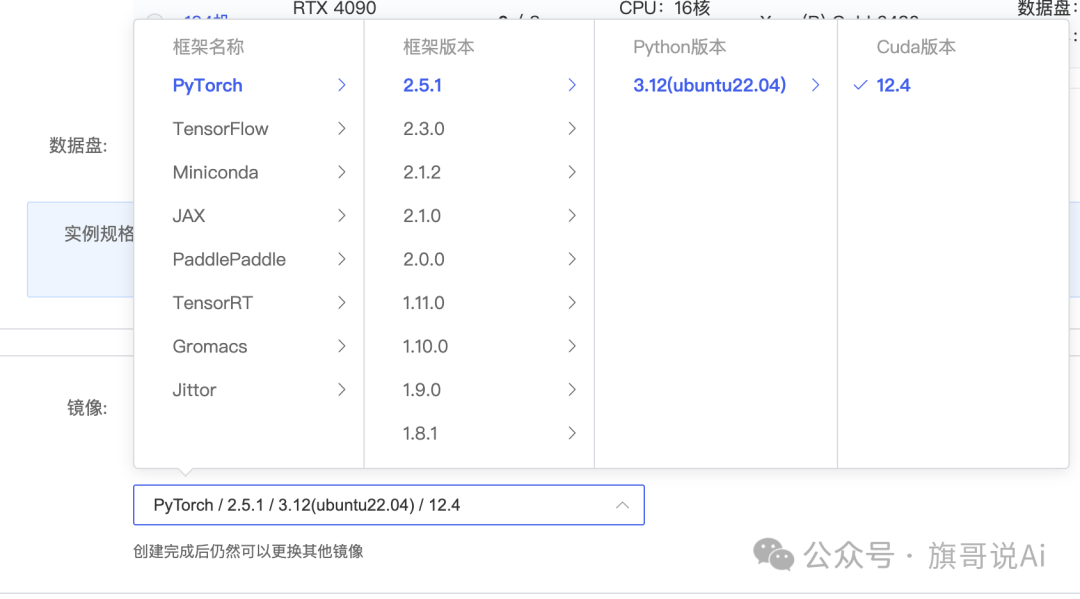Expand TensorFlow row chevron arrow

coord(342,129)
